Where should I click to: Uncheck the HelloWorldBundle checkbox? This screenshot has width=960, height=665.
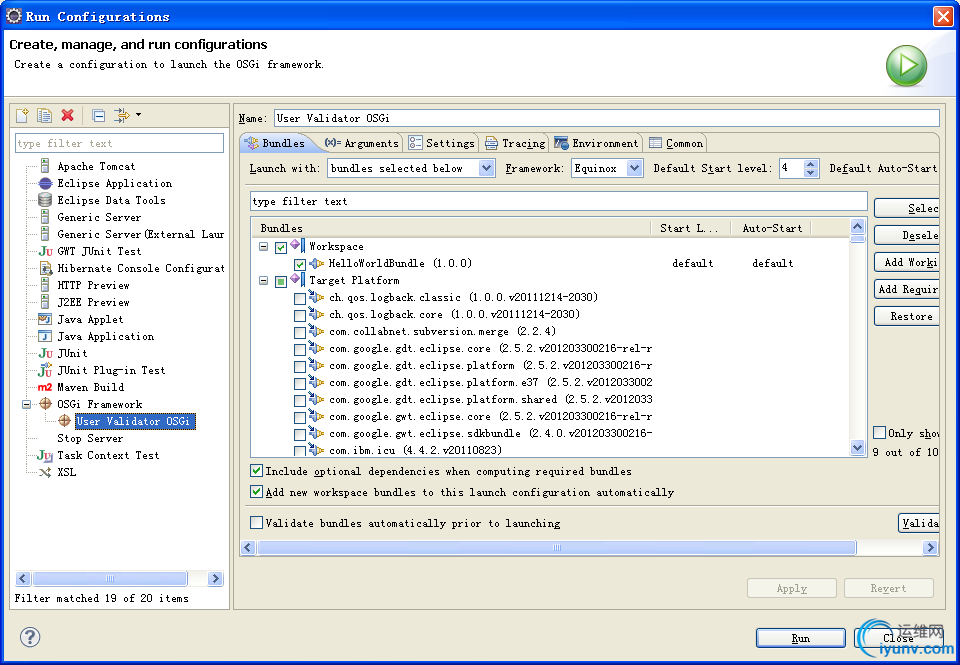299,265
